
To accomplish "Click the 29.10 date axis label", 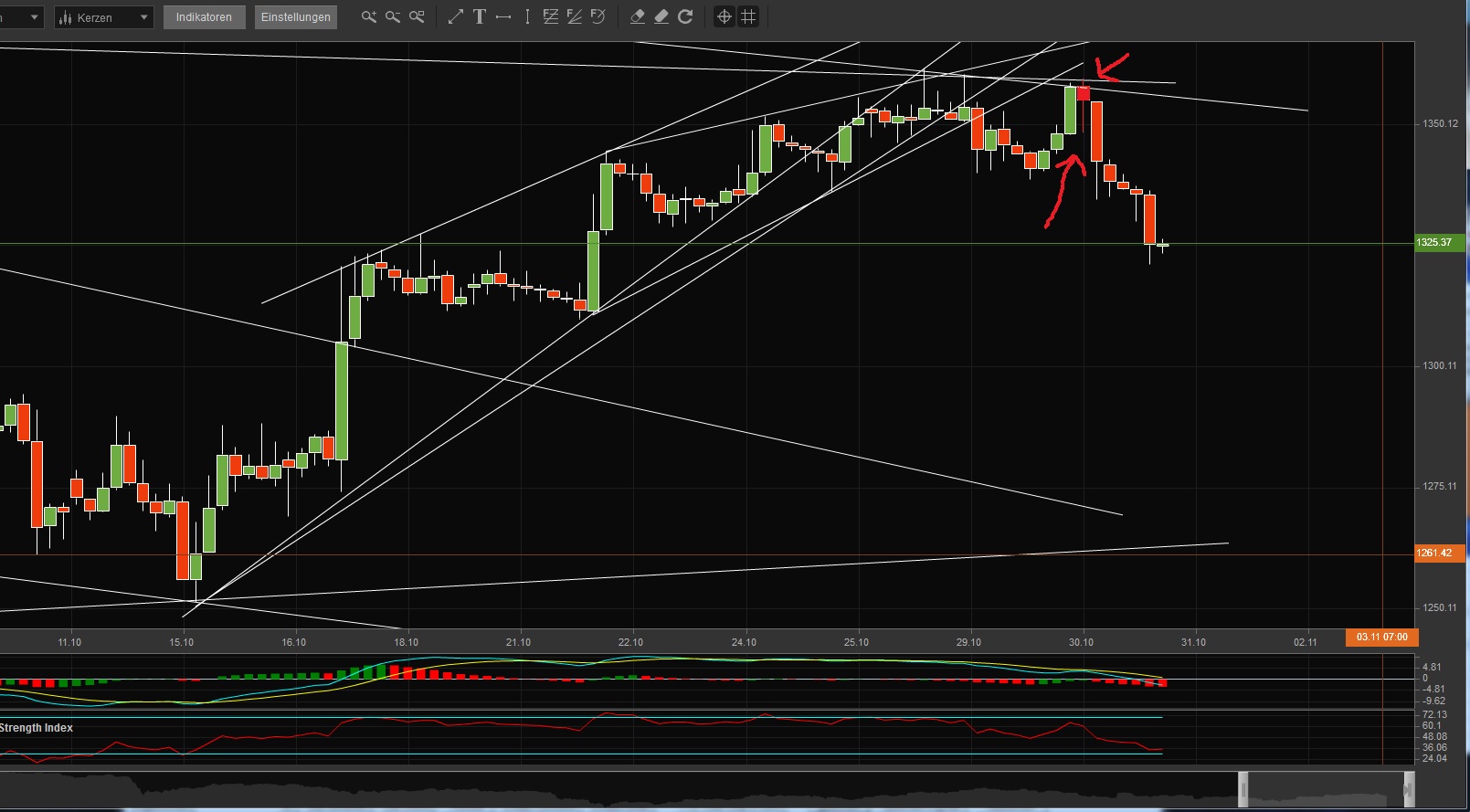I will [969, 642].
